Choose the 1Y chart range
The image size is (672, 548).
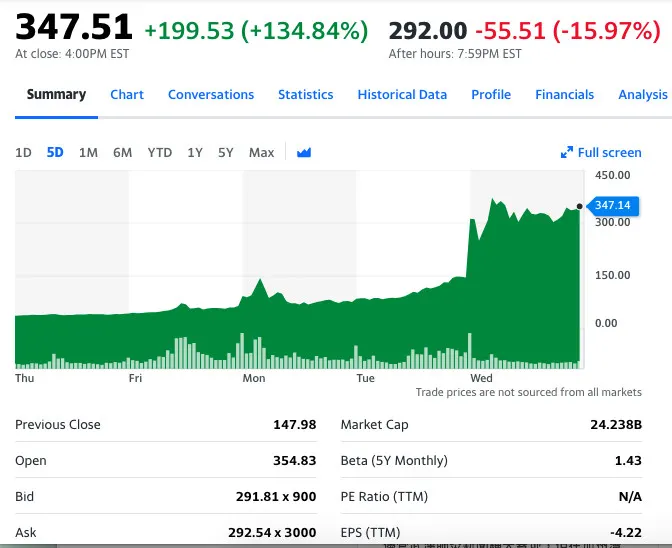coord(195,153)
